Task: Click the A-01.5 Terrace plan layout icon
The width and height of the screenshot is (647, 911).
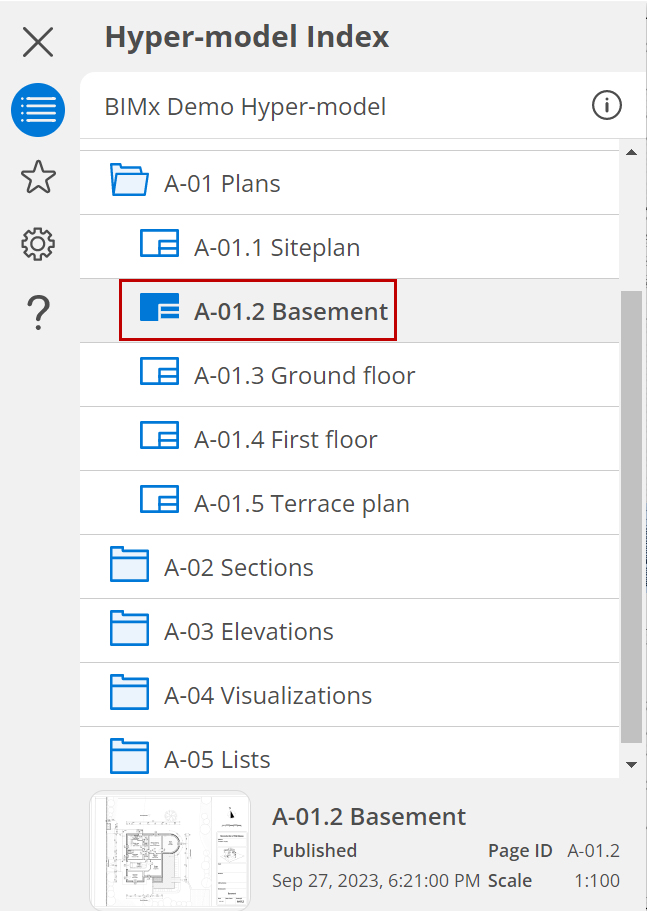Action: click(x=159, y=503)
